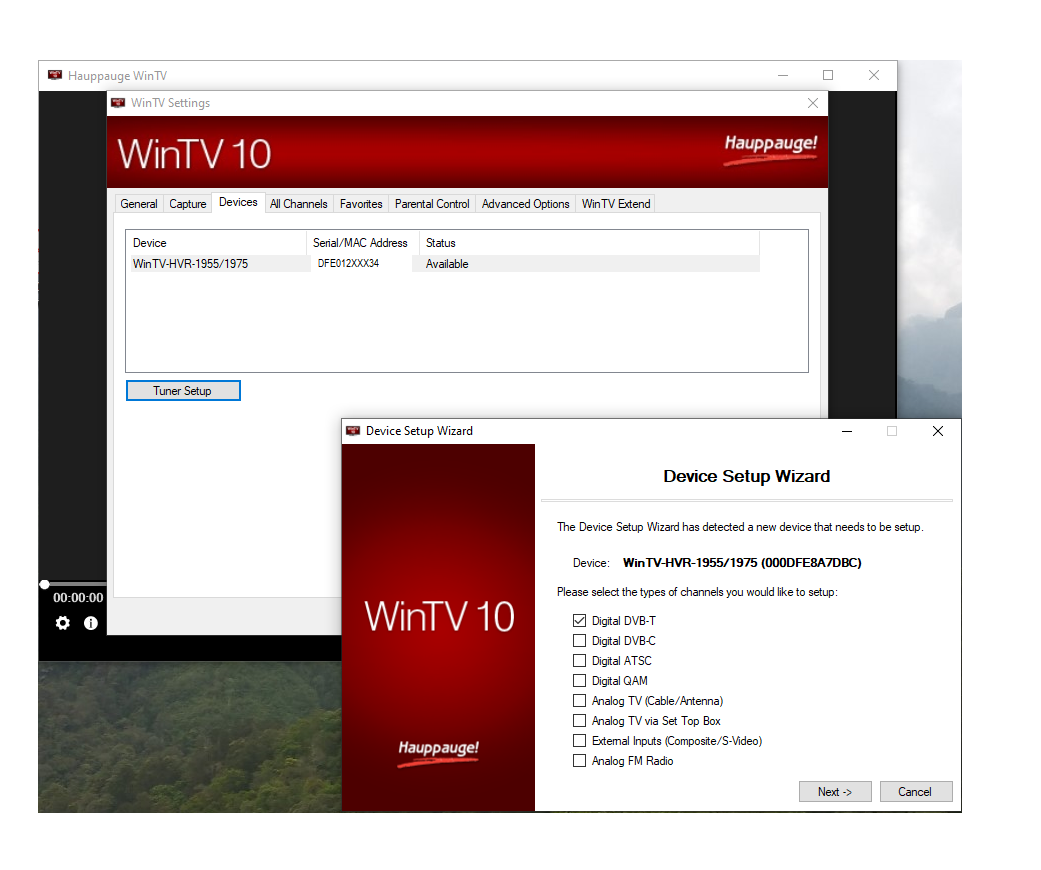Click the WinTV Settings window icon
This screenshot has height=870, width=1041.
[x=119, y=103]
